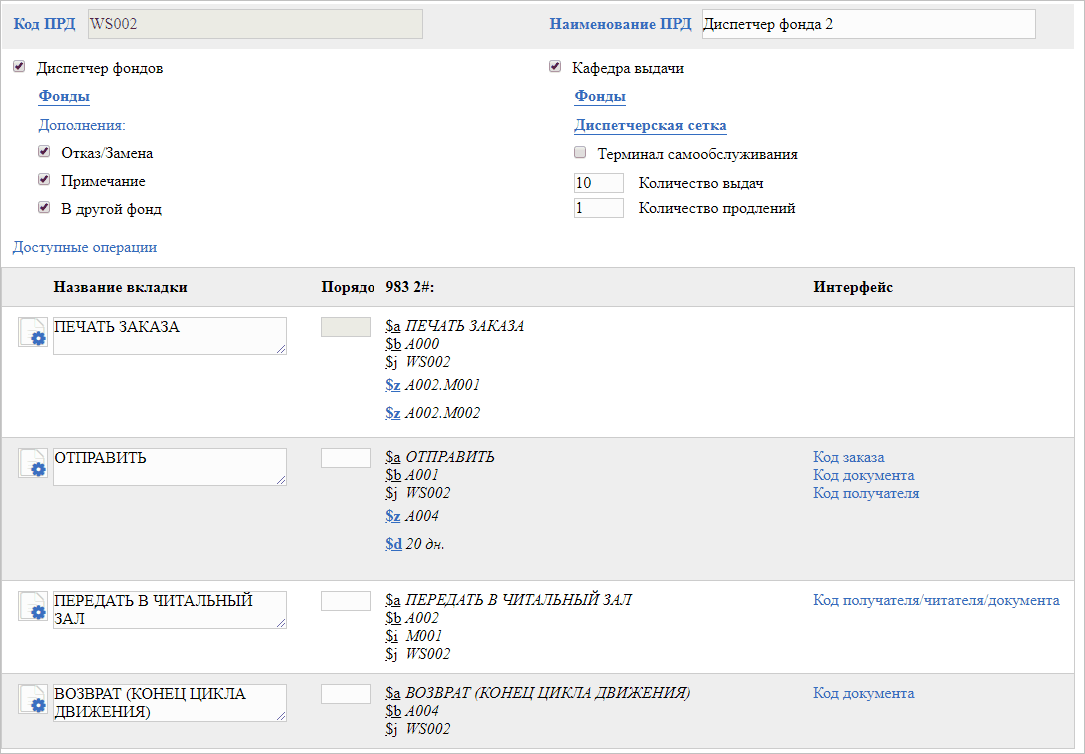This screenshot has width=1085, height=754.
Task: Open Фонды link under Диспетчер фондов
Action: pos(64,96)
